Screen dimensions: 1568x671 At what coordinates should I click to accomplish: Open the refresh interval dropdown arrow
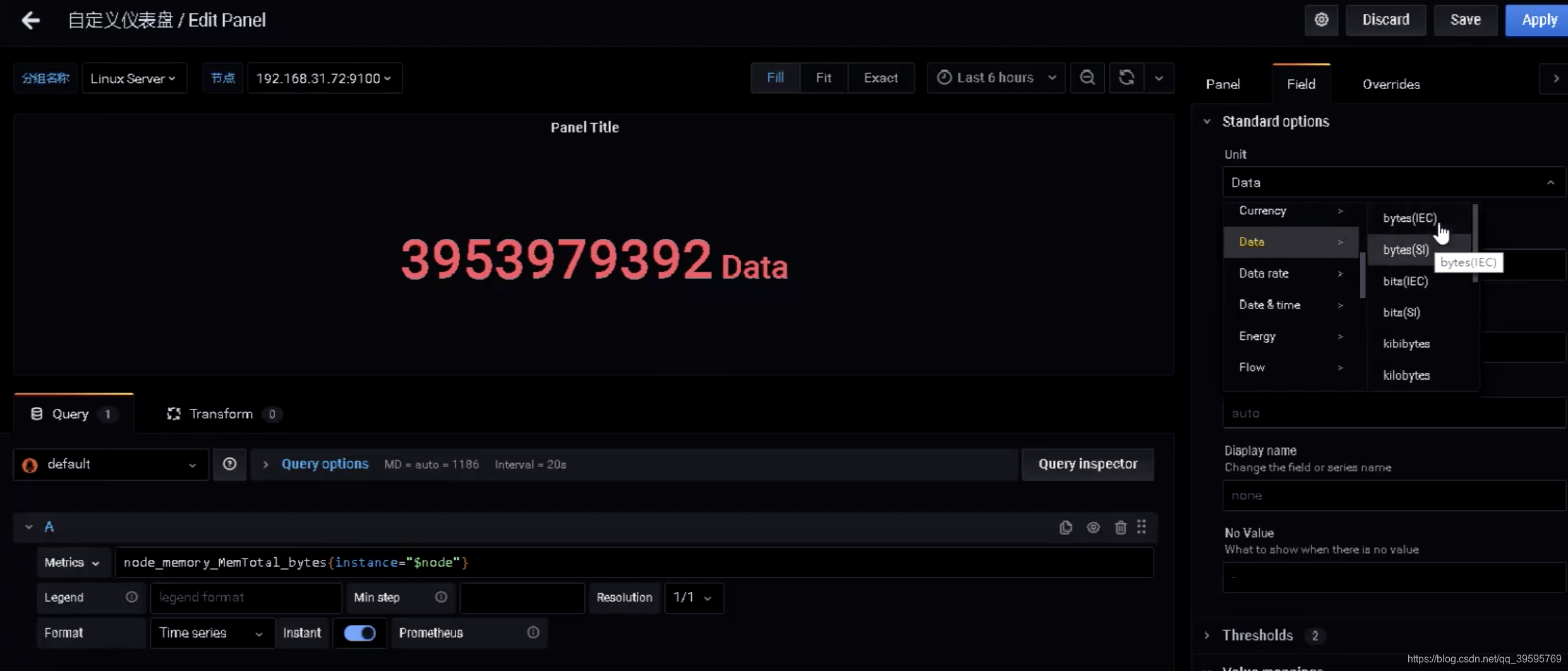1159,78
